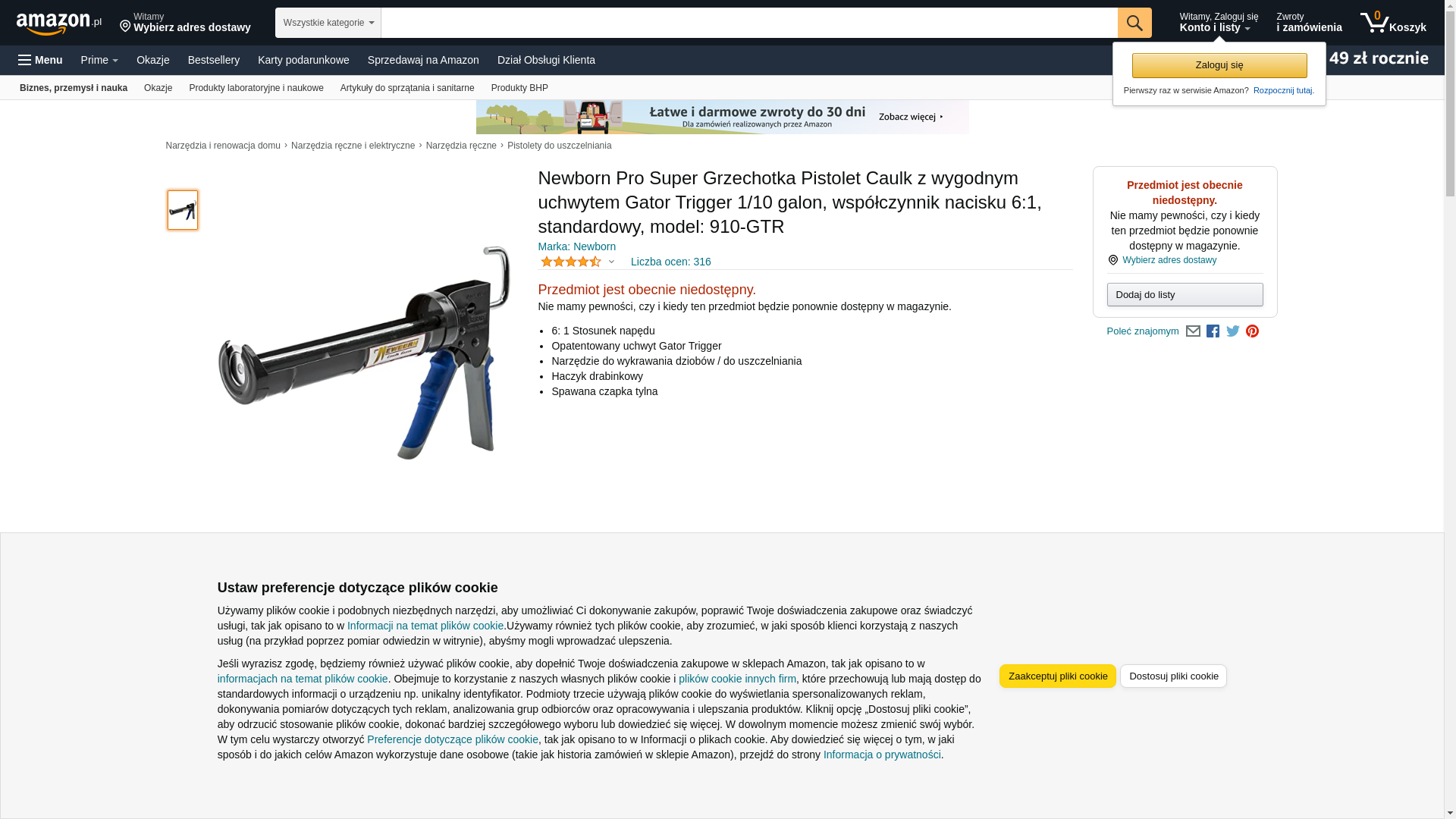Select Produkty BHP category tab
The width and height of the screenshot is (1456, 819).
coord(519,88)
